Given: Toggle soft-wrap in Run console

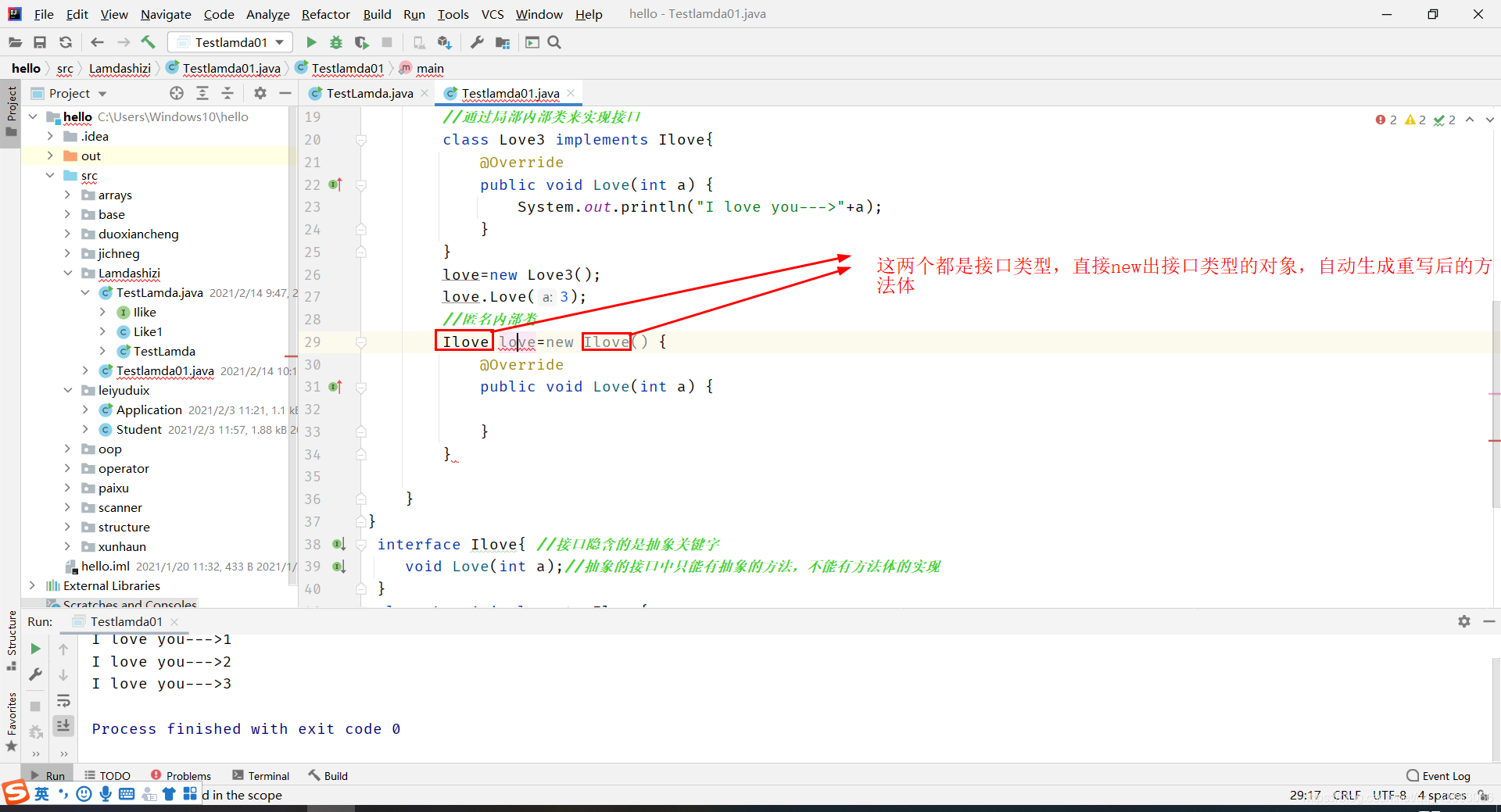Looking at the screenshot, I should 63,701.
